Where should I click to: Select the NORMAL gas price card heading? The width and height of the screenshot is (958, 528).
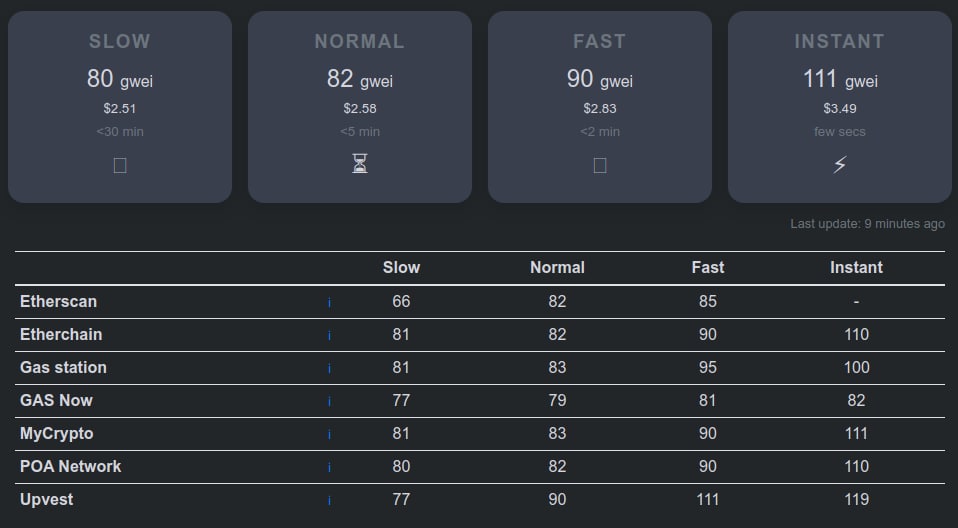(360, 41)
